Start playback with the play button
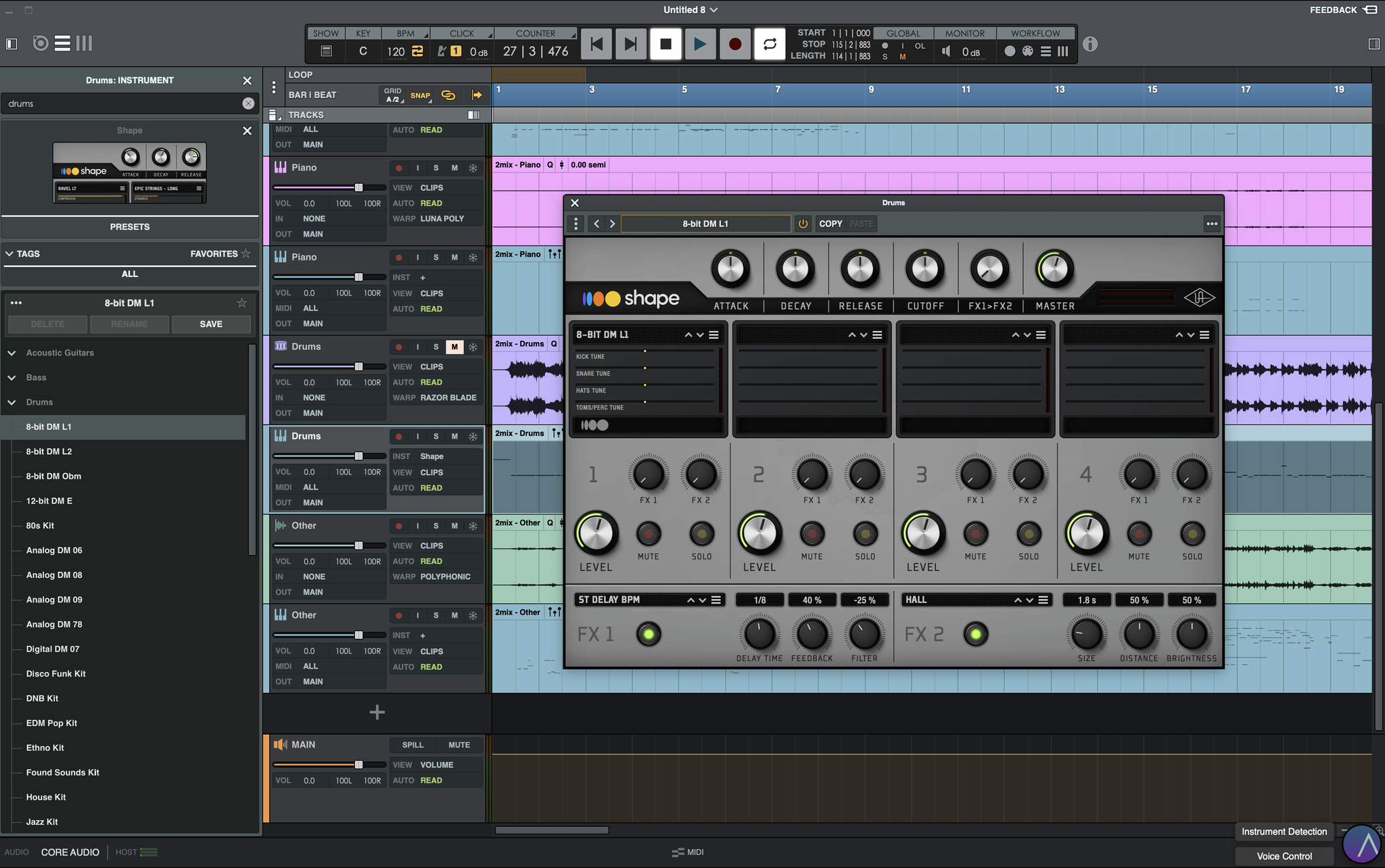Image resolution: width=1385 pixels, height=868 pixels. [700, 44]
